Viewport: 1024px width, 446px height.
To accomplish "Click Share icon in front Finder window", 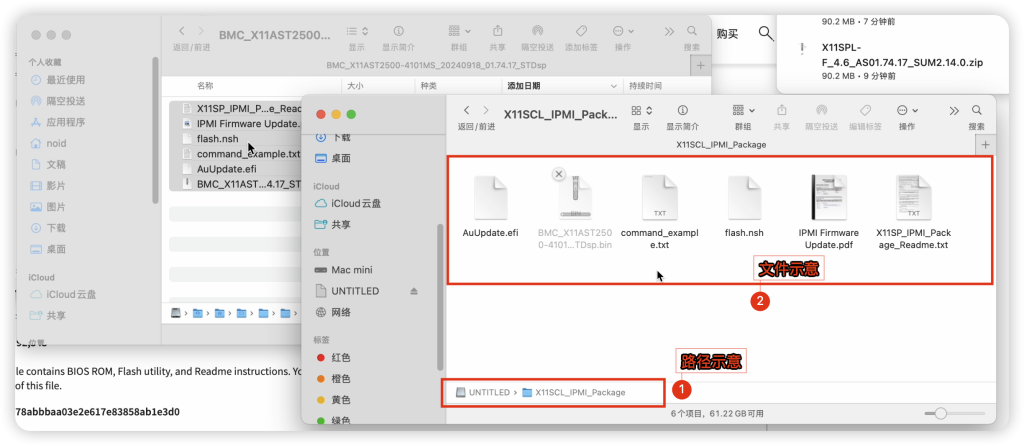I will (781, 110).
